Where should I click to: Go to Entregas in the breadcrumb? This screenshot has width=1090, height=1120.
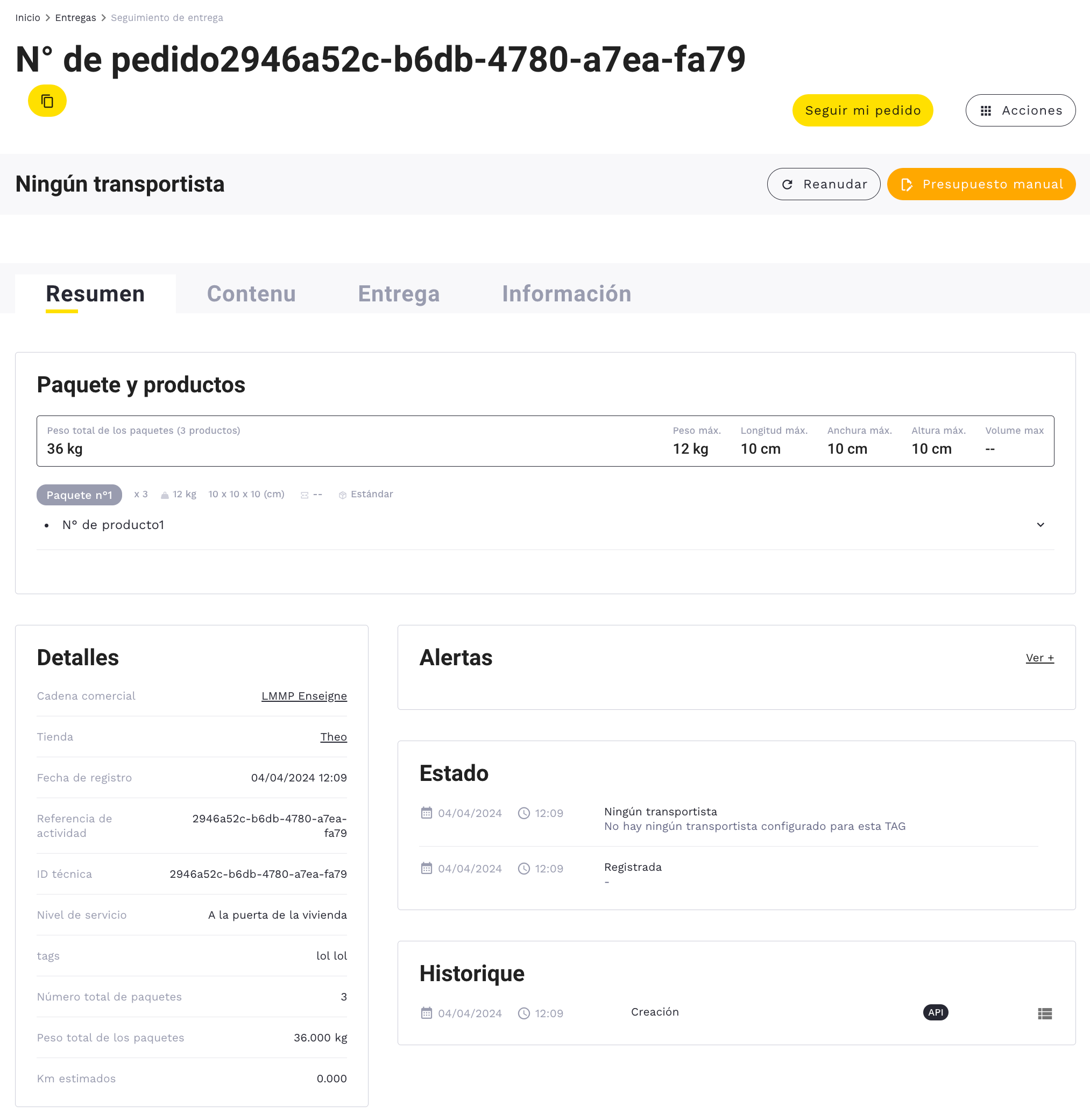[75, 18]
